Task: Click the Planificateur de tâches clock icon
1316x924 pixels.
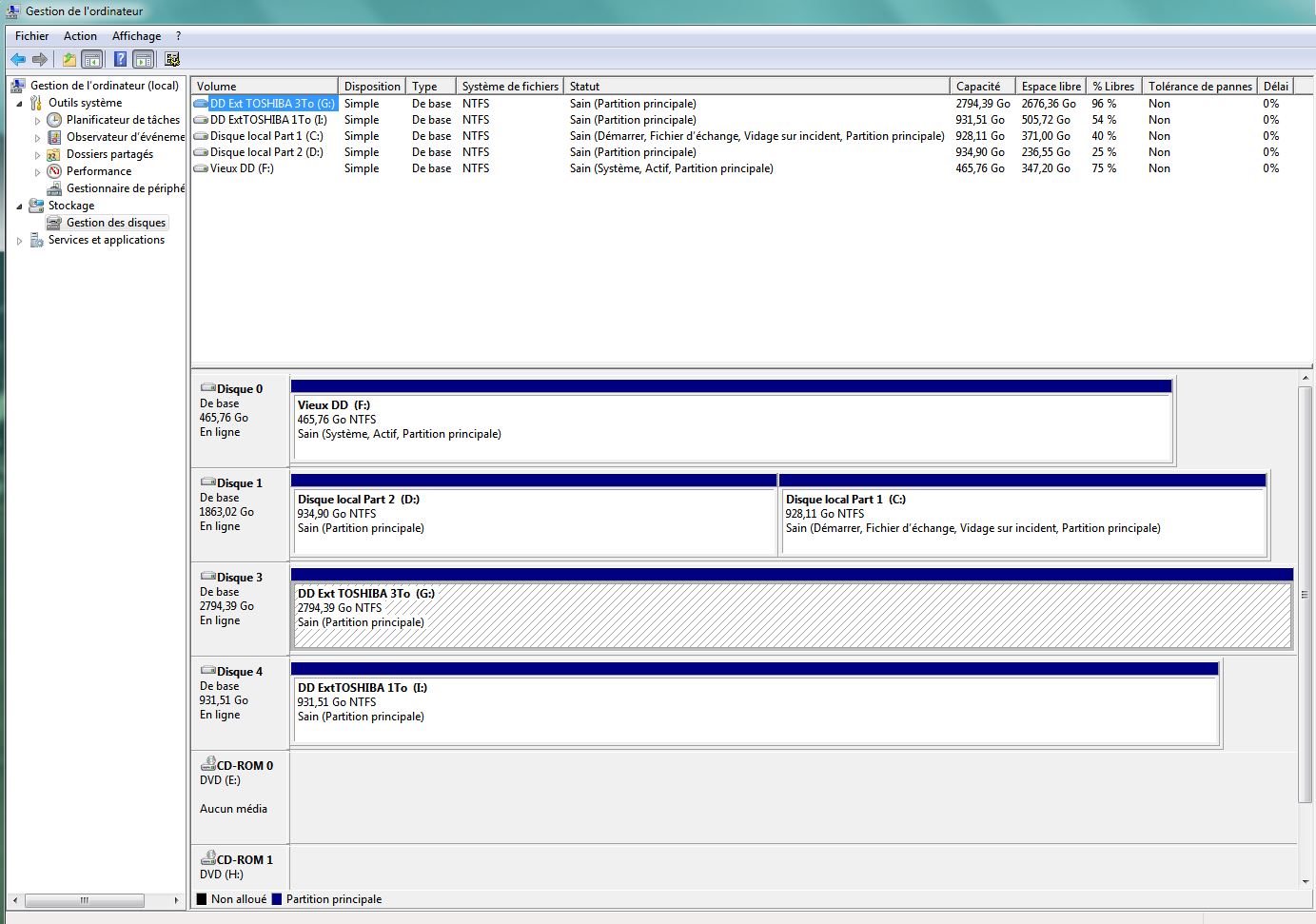Action: pyautogui.click(x=54, y=120)
